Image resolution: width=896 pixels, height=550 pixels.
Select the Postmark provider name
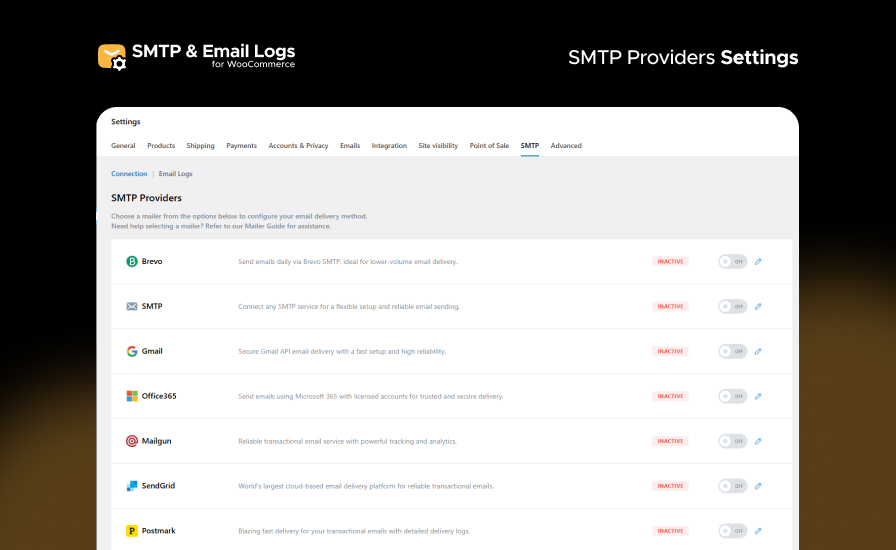158,531
